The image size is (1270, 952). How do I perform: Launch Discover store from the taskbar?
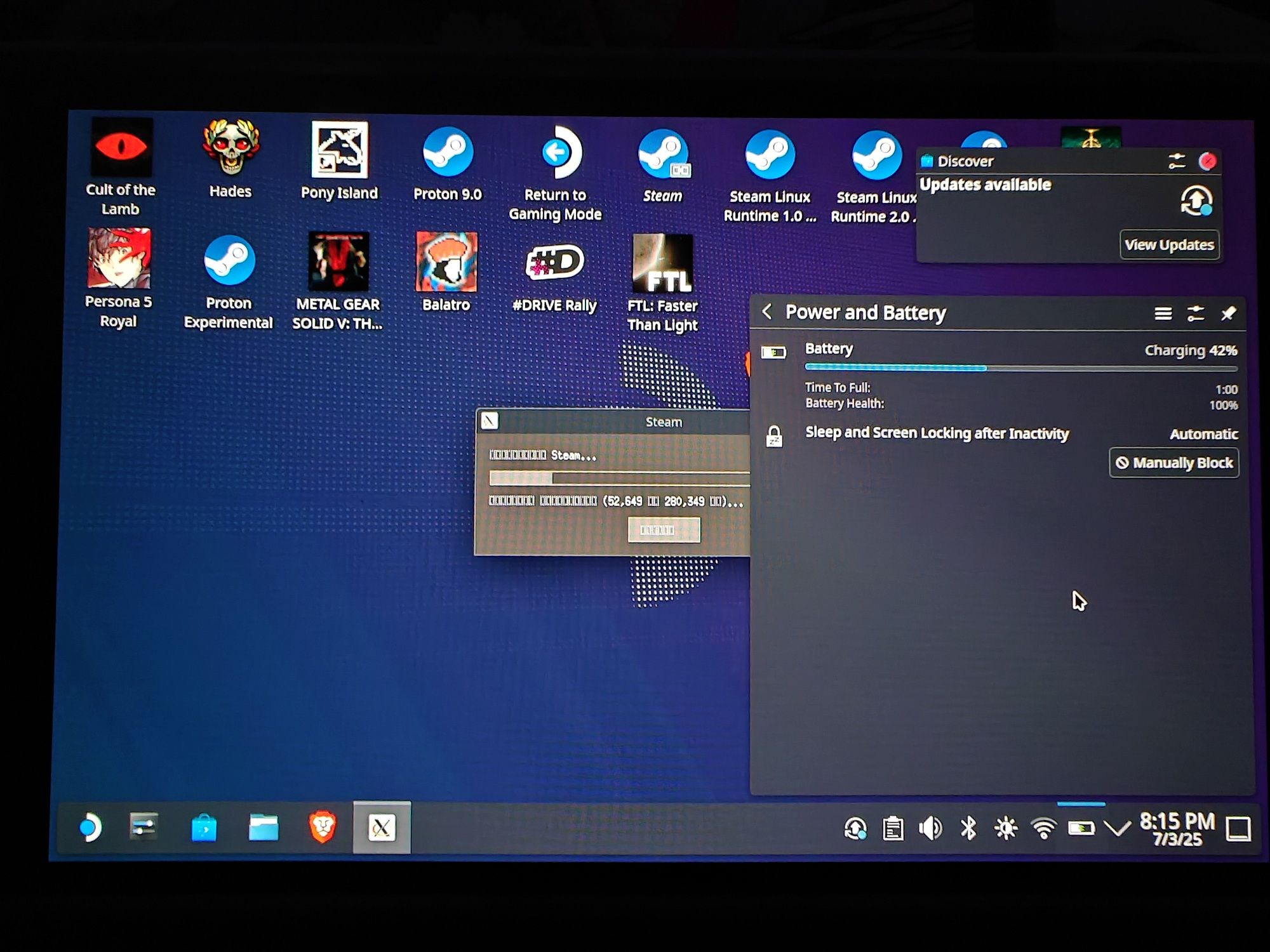coord(204,828)
